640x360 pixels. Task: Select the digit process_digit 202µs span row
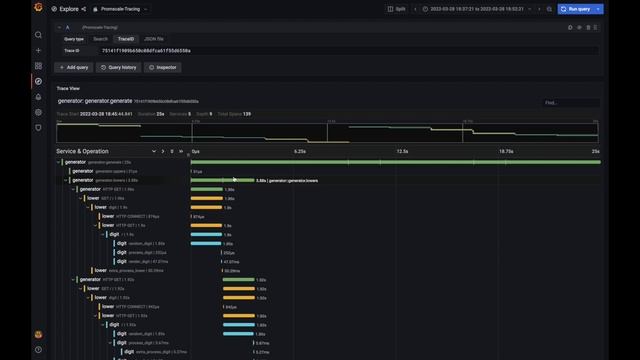(x=142, y=253)
